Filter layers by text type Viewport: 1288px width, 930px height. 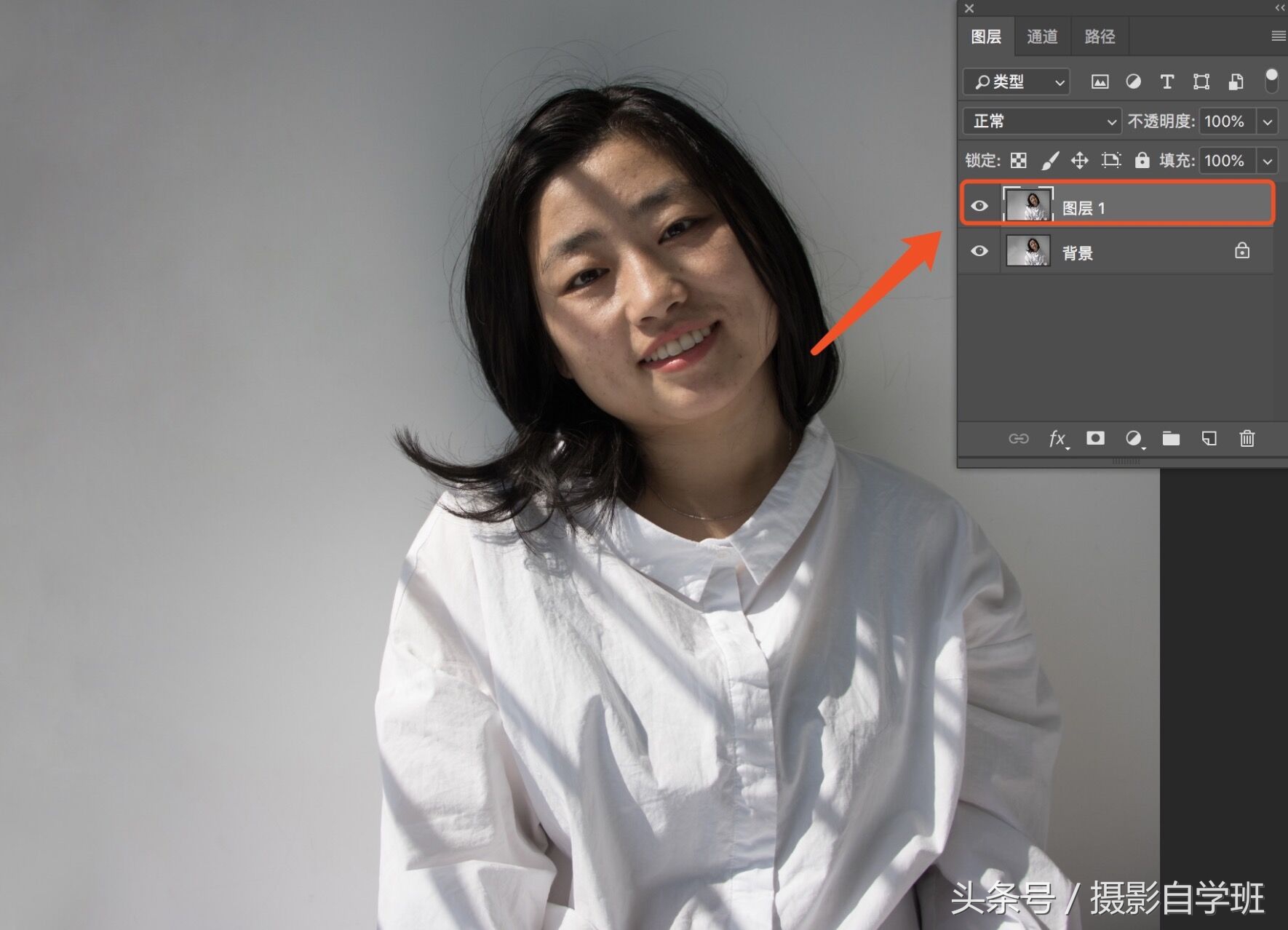[x=1166, y=82]
